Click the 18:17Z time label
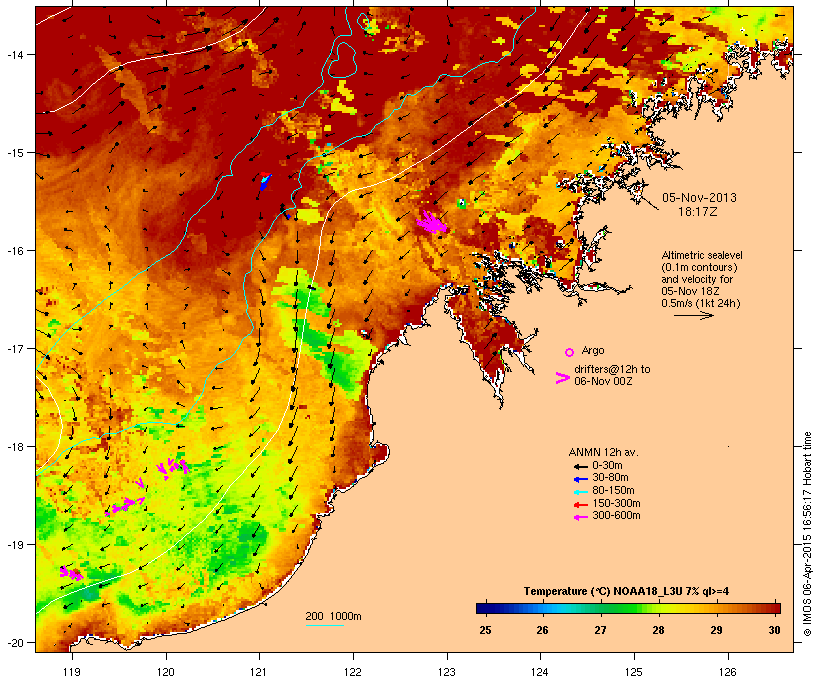This screenshot has height=680, width=820. tap(698, 212)
